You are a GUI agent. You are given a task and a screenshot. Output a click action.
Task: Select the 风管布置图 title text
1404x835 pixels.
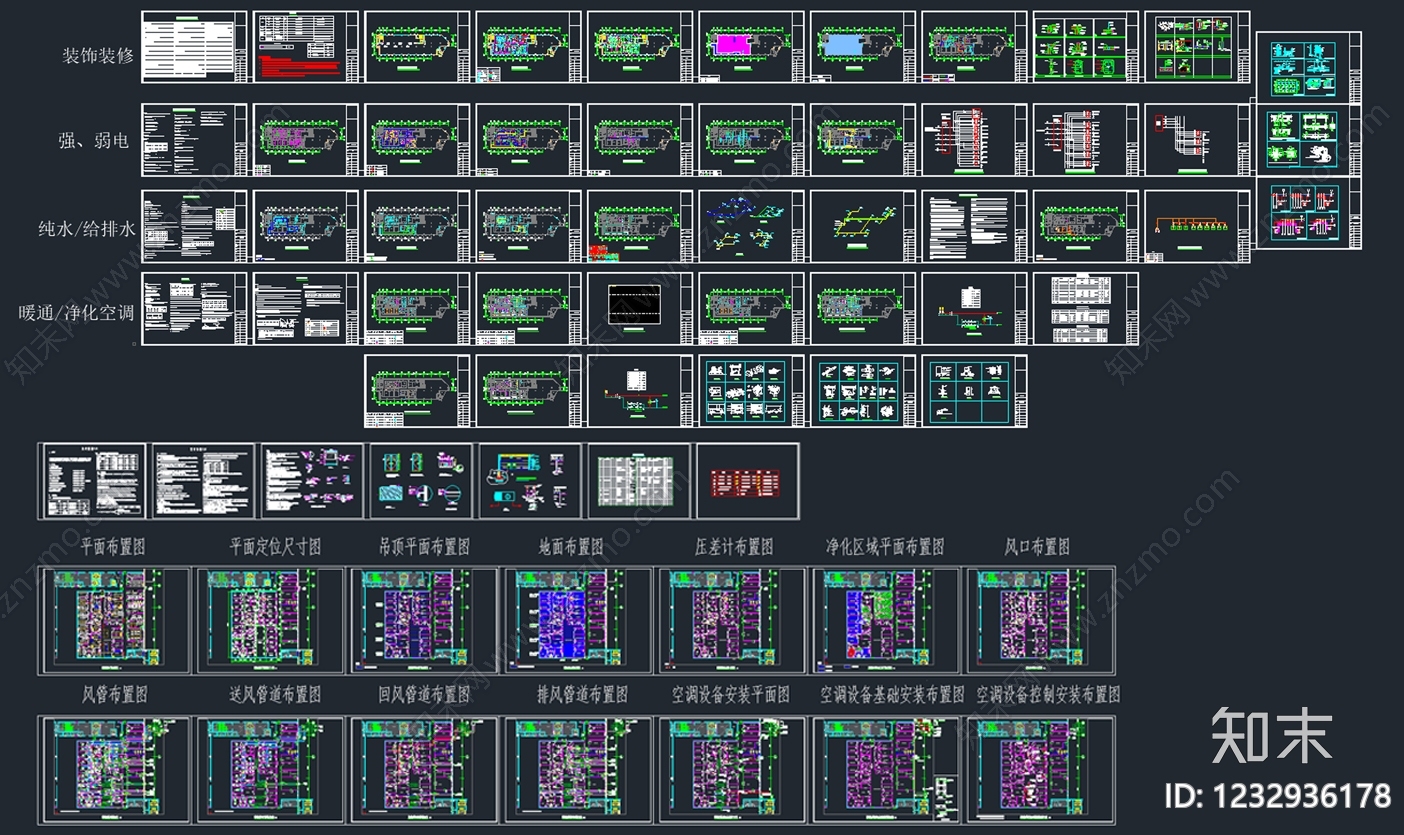(x=114, y=694)
